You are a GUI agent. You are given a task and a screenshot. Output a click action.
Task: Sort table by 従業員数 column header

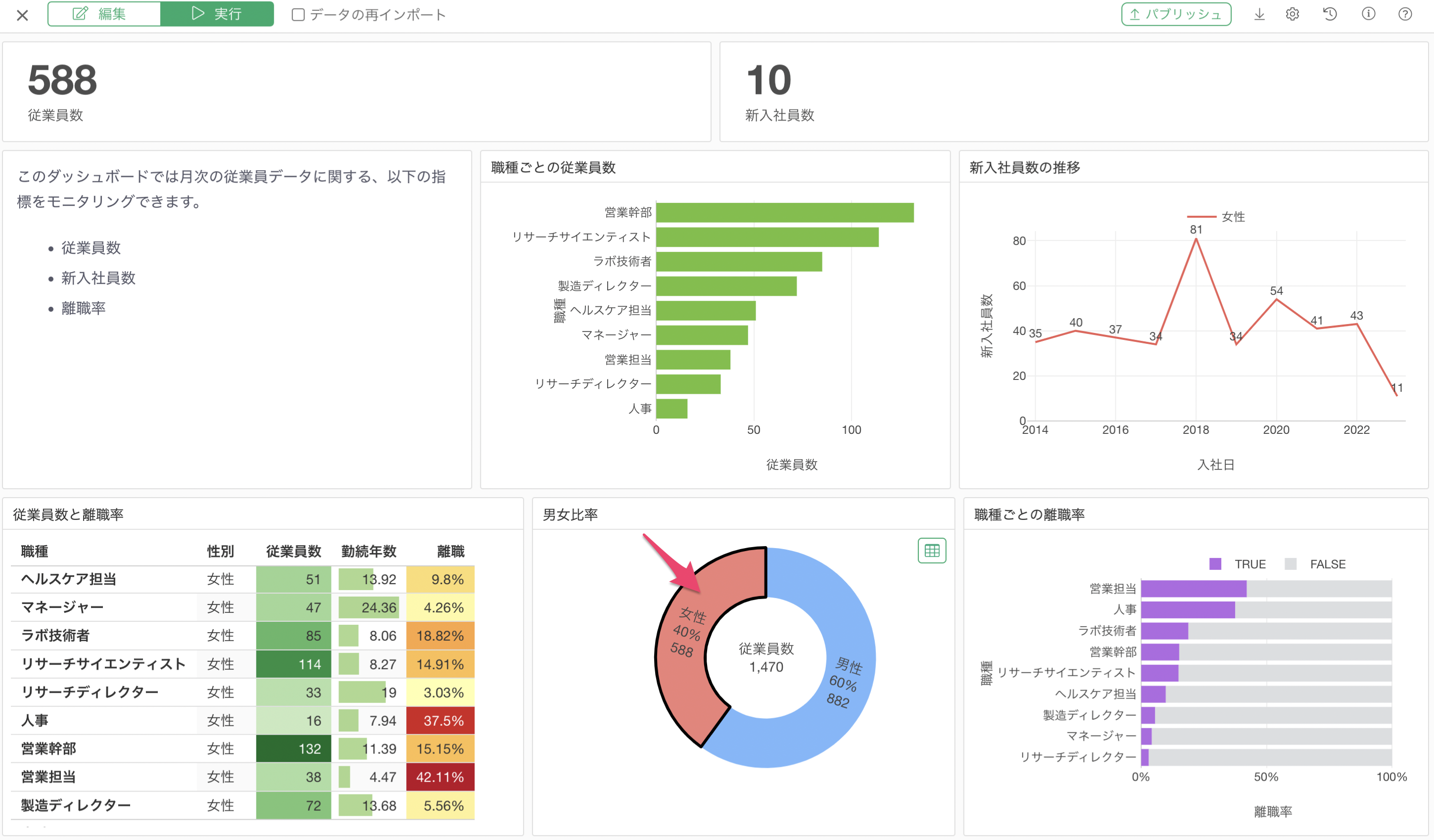293,551
